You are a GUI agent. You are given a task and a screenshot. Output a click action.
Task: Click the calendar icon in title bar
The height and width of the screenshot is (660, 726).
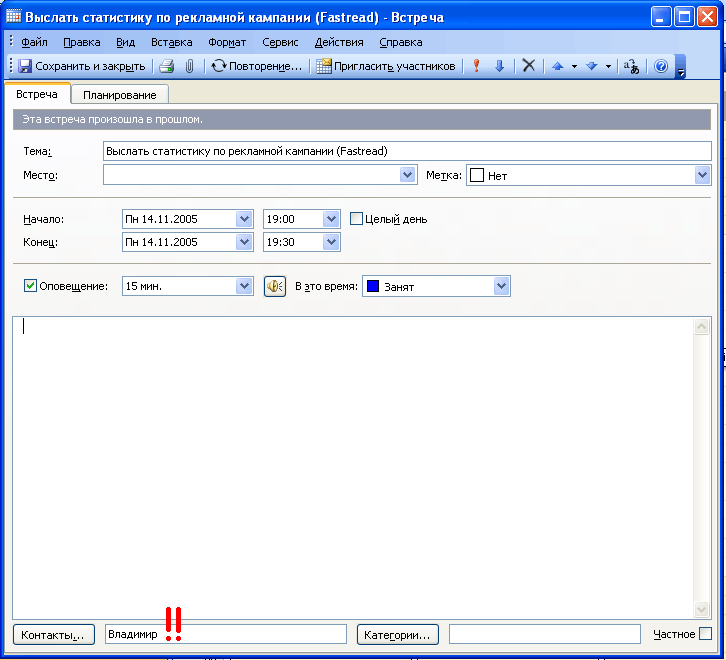coord(13,16)
